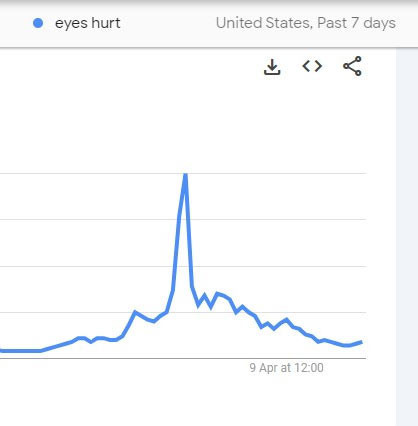Click the blue dot beside eyes hurt
The image size is (418, 426).
pyautogui.click(x=38, y=23)
